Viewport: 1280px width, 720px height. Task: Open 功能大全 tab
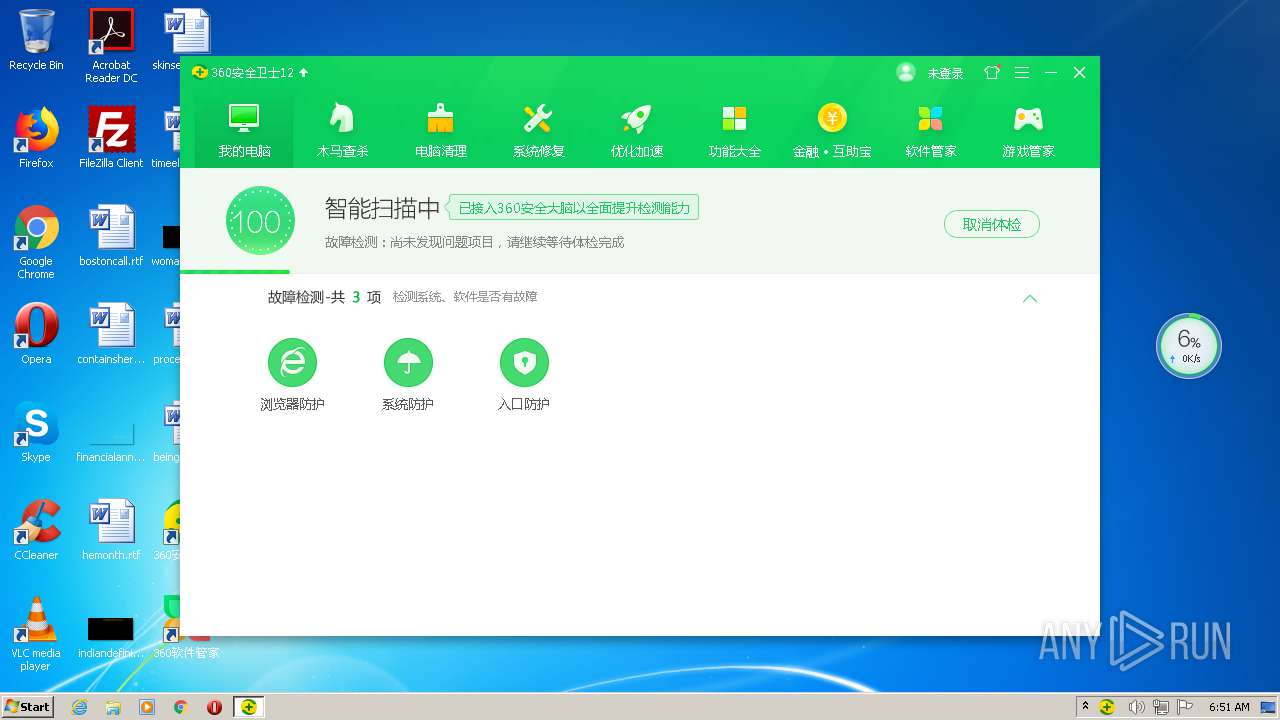pos(734,130)
